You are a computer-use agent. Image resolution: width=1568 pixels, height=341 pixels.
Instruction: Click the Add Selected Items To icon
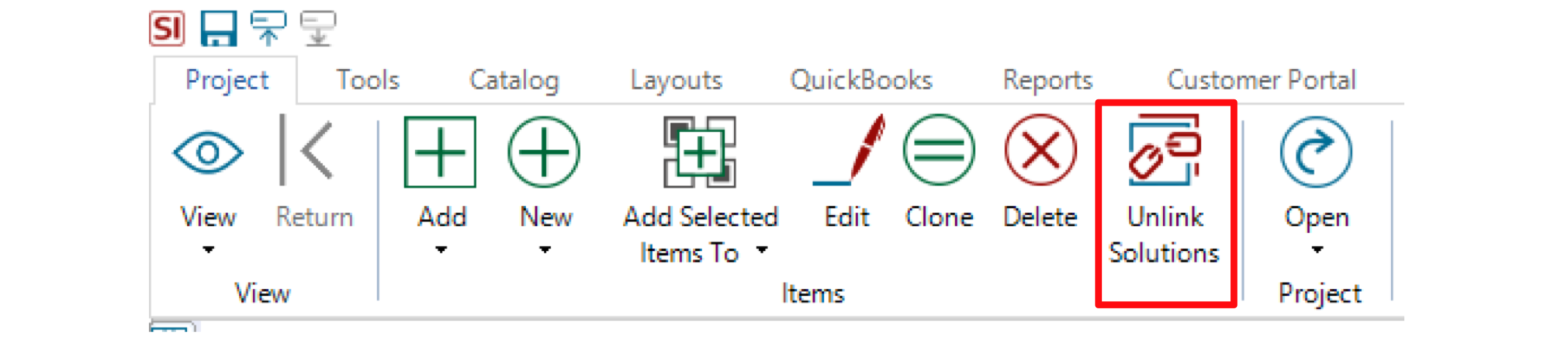(700, 152)
